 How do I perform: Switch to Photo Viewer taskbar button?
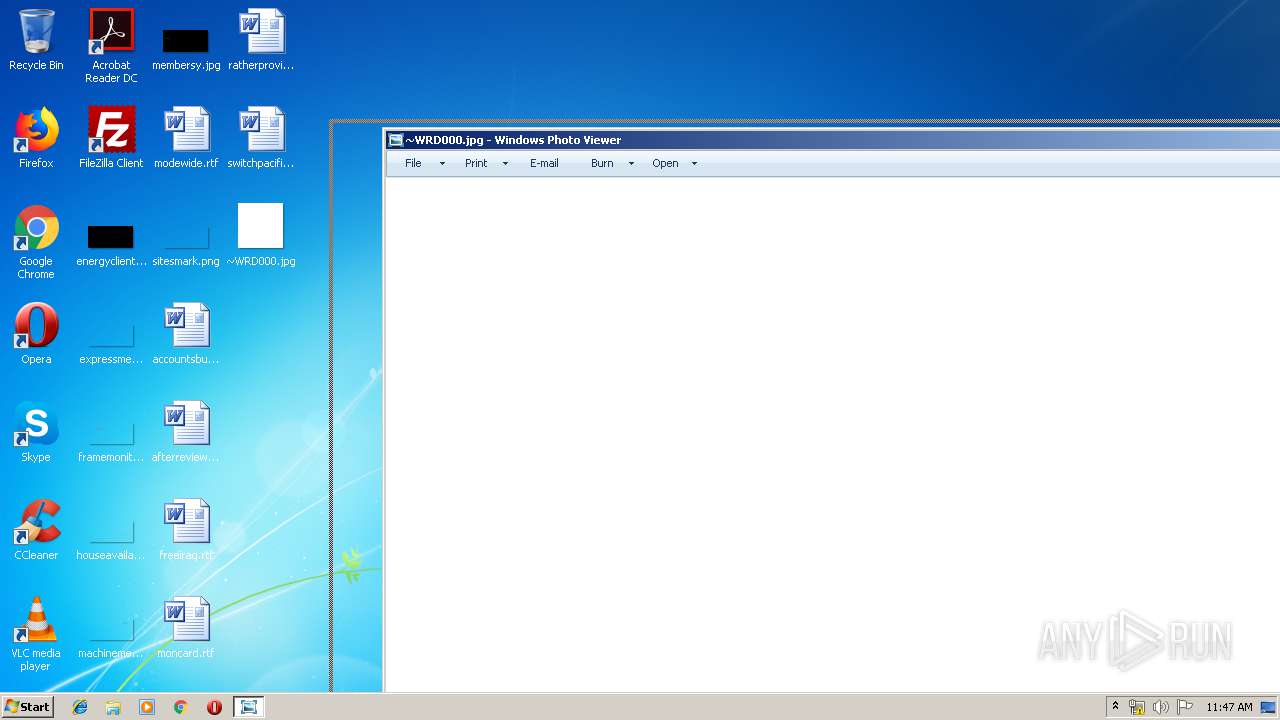pyautogui.click(x=248, y=707)
